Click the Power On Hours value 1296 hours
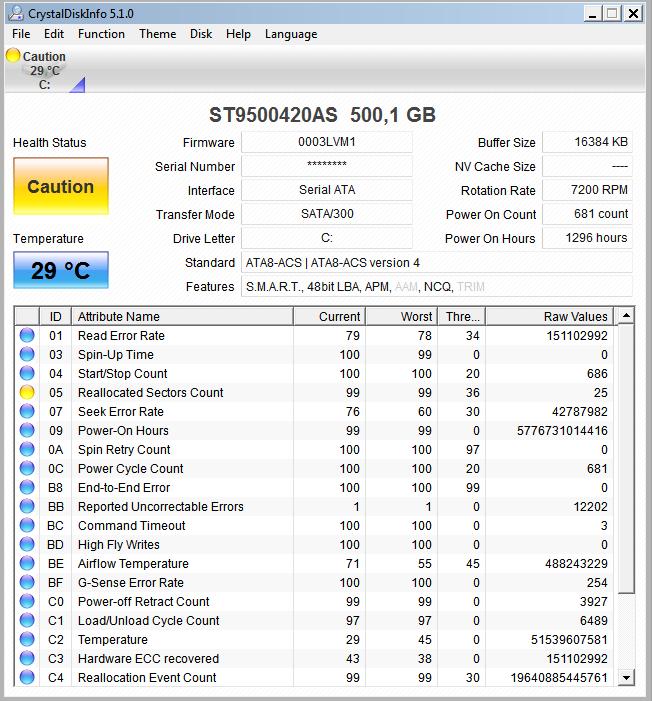Image resolution: width=652 pixels, height=701 pixels. (x=588, y=238)
